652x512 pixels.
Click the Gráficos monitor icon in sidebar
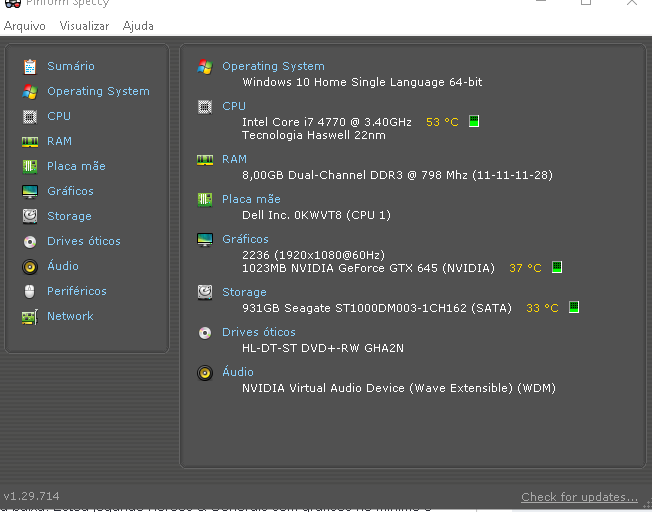coord(30,192)
